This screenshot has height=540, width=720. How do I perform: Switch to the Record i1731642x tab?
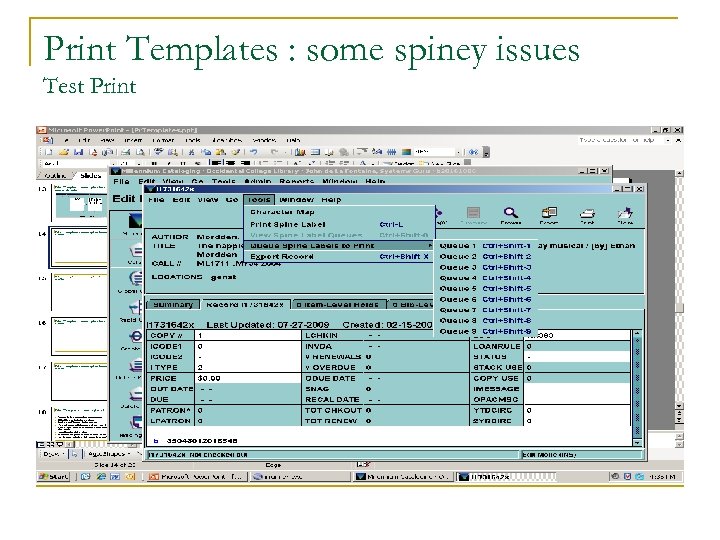(245, 304)
